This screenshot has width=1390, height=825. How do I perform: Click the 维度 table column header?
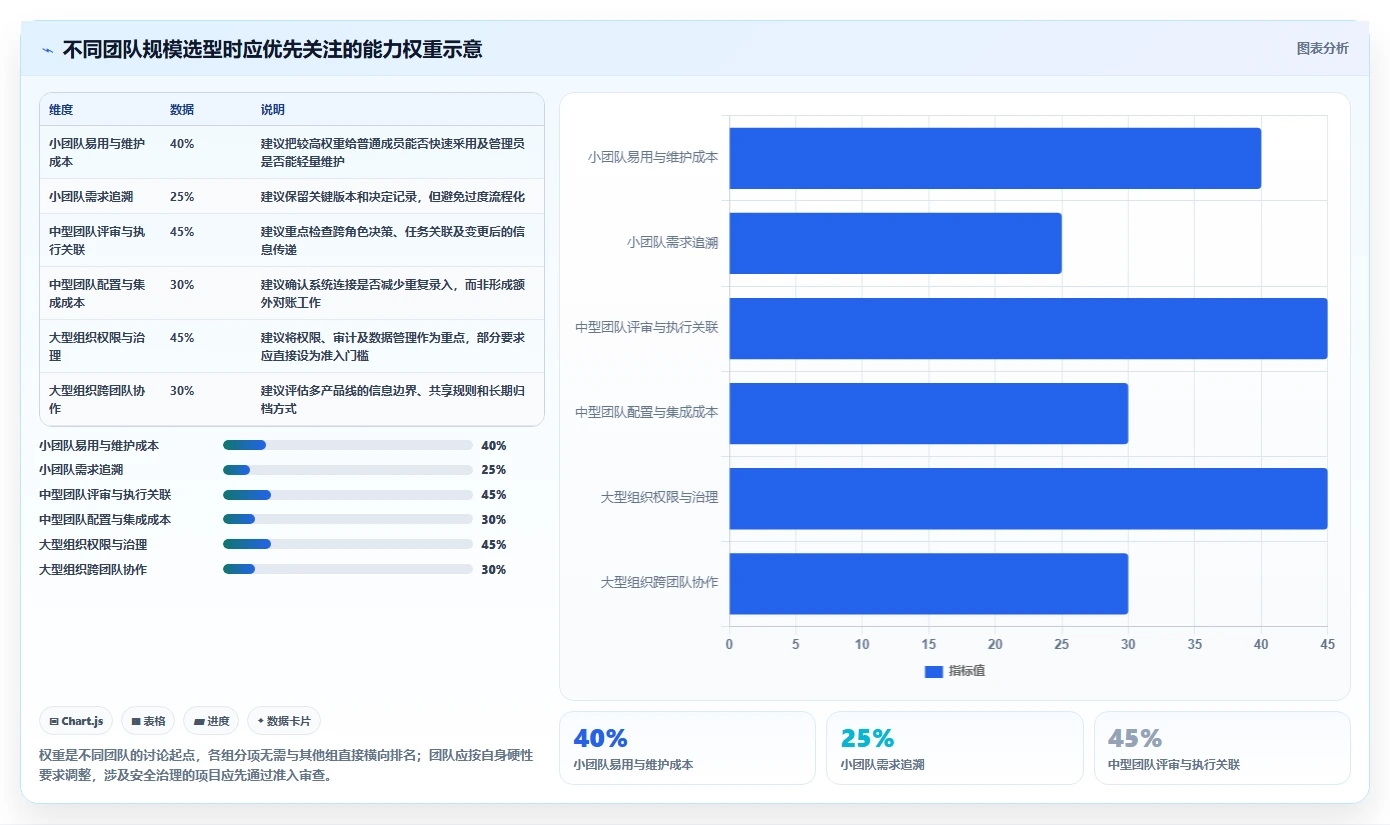click(61, 110)
